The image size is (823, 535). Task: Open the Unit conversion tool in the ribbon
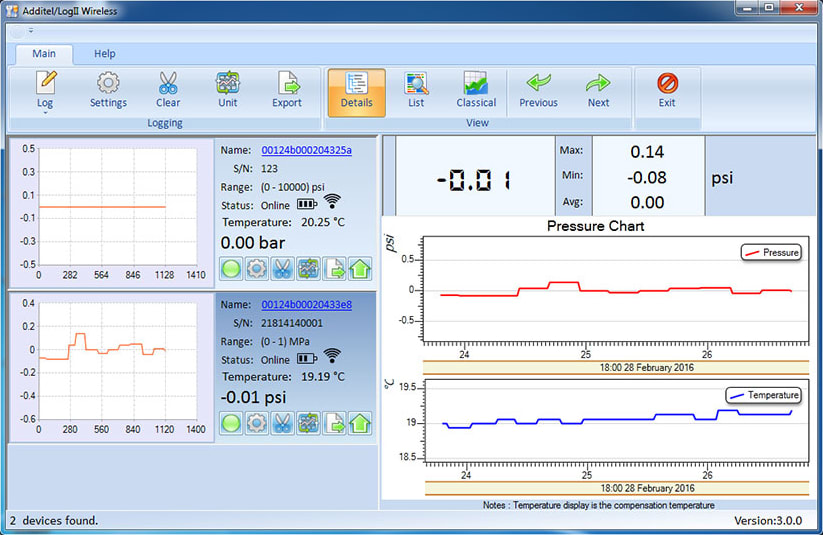(228, 90)
